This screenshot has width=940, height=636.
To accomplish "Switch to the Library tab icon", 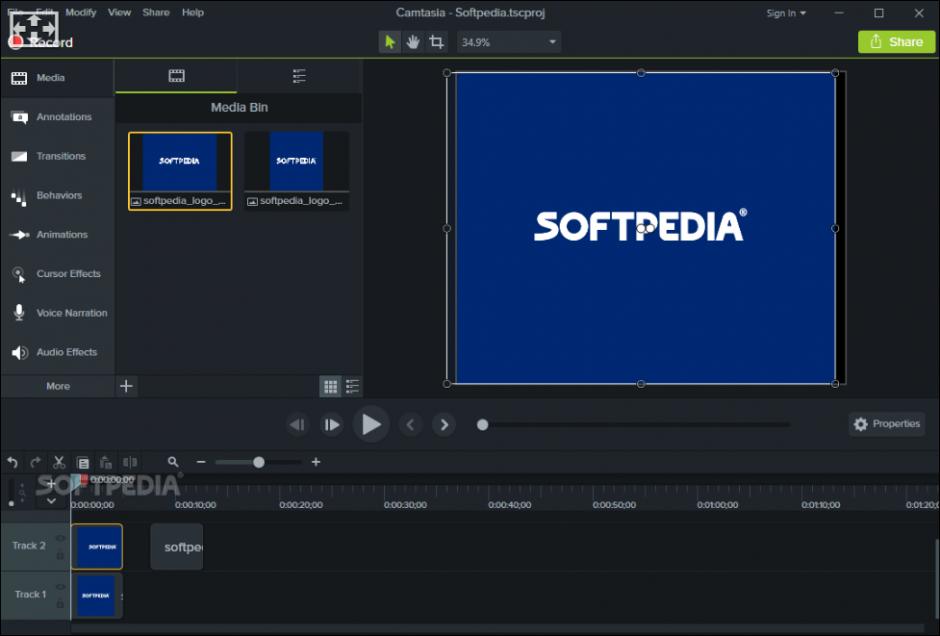I will click(x=299, y=76).
